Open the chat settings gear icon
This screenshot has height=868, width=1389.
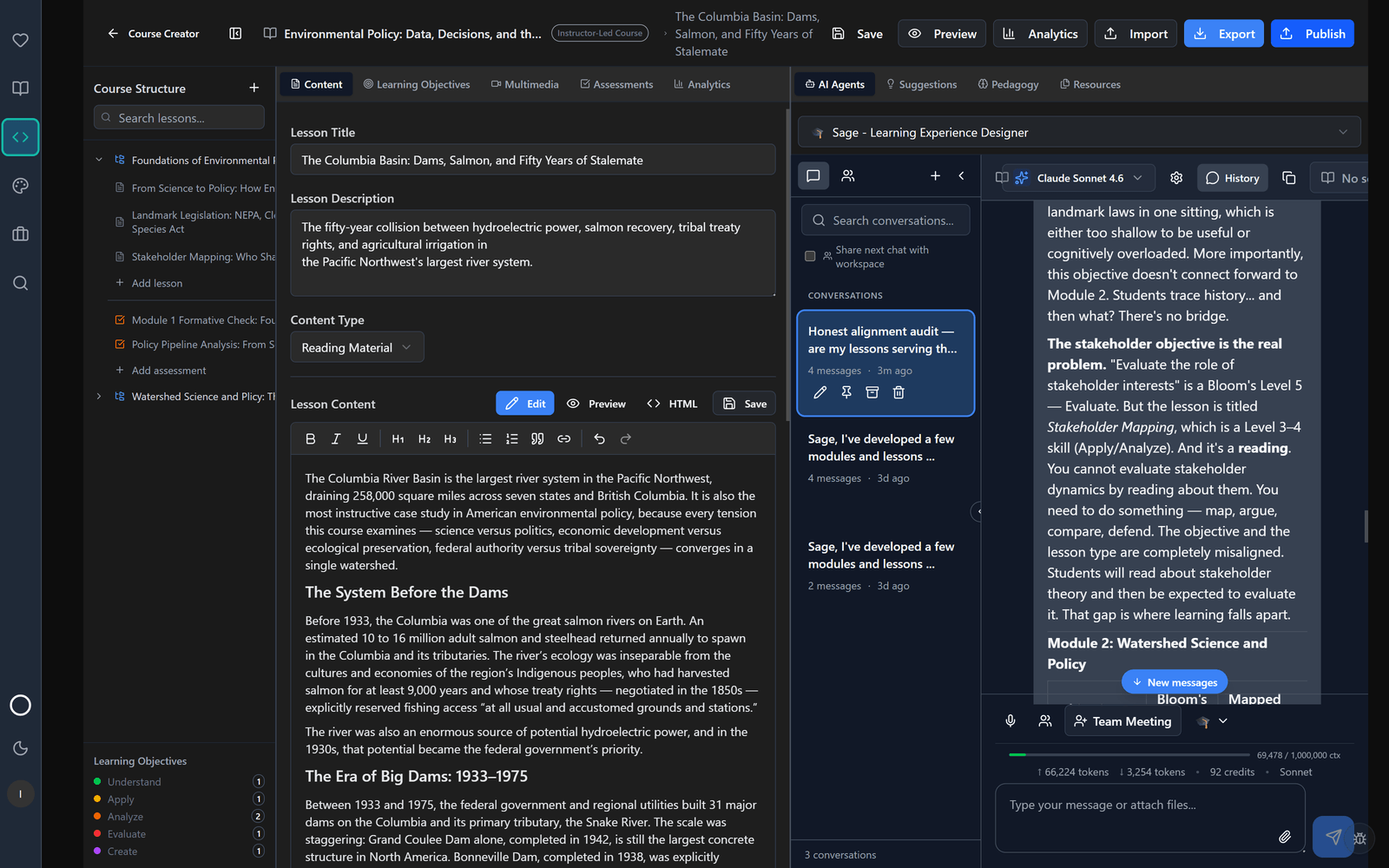pyautogui.click(x=1176, y=178)
